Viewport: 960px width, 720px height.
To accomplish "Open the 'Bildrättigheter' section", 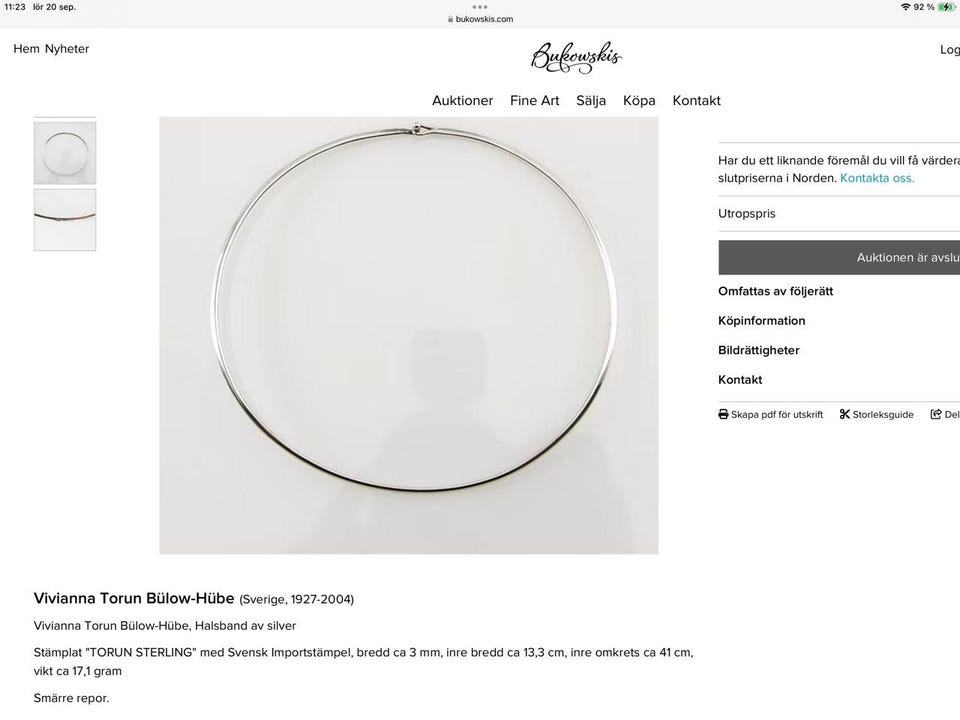I will [x=758, y=350].
